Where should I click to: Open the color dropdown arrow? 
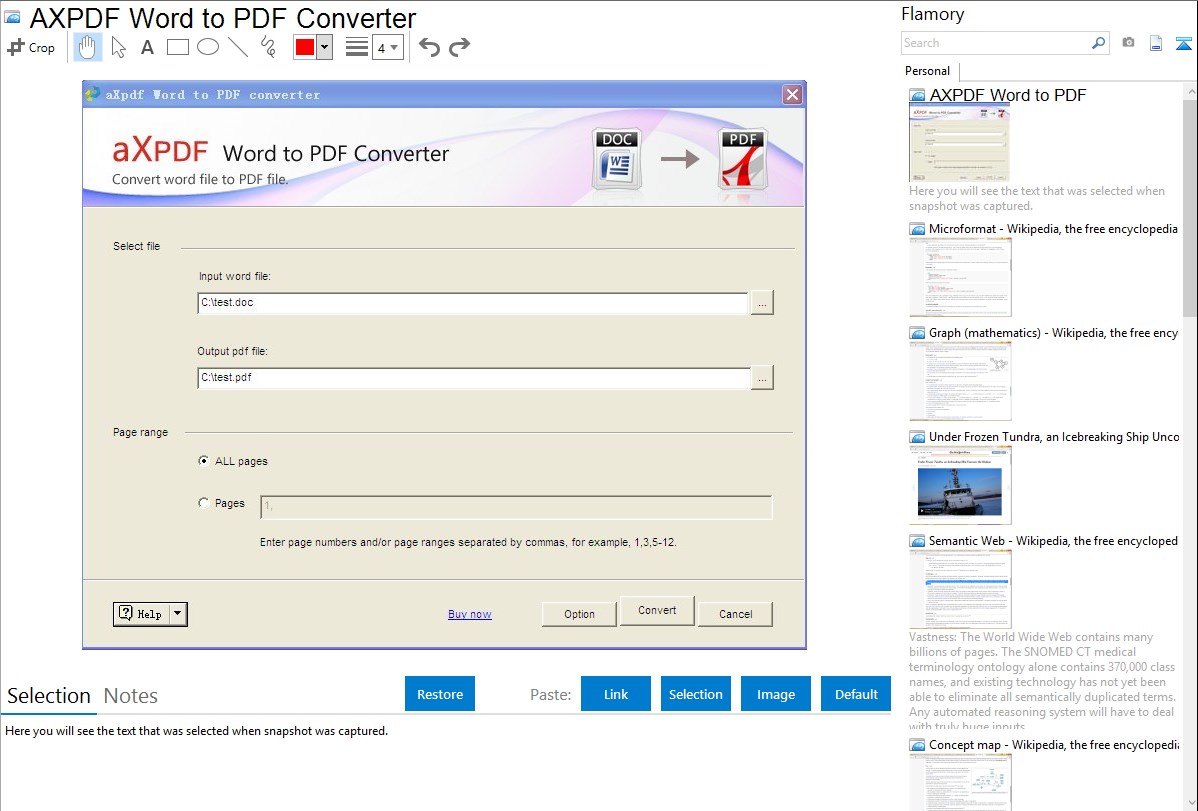(324, 47)
